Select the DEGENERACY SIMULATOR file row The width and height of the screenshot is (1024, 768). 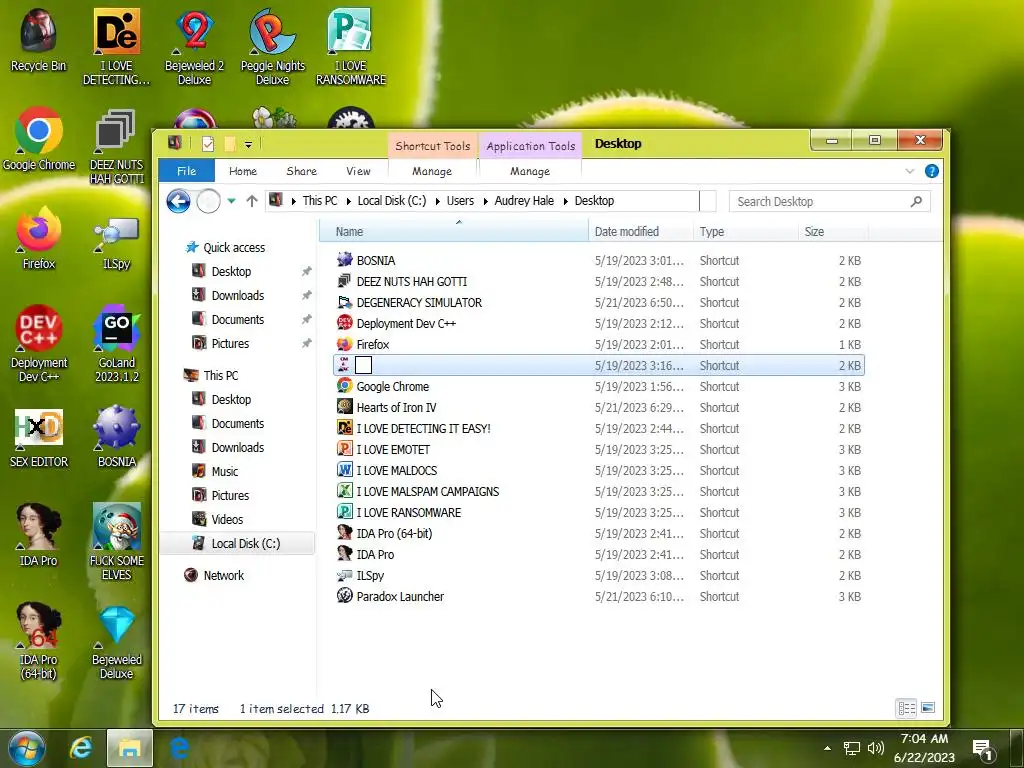[598, 302]
